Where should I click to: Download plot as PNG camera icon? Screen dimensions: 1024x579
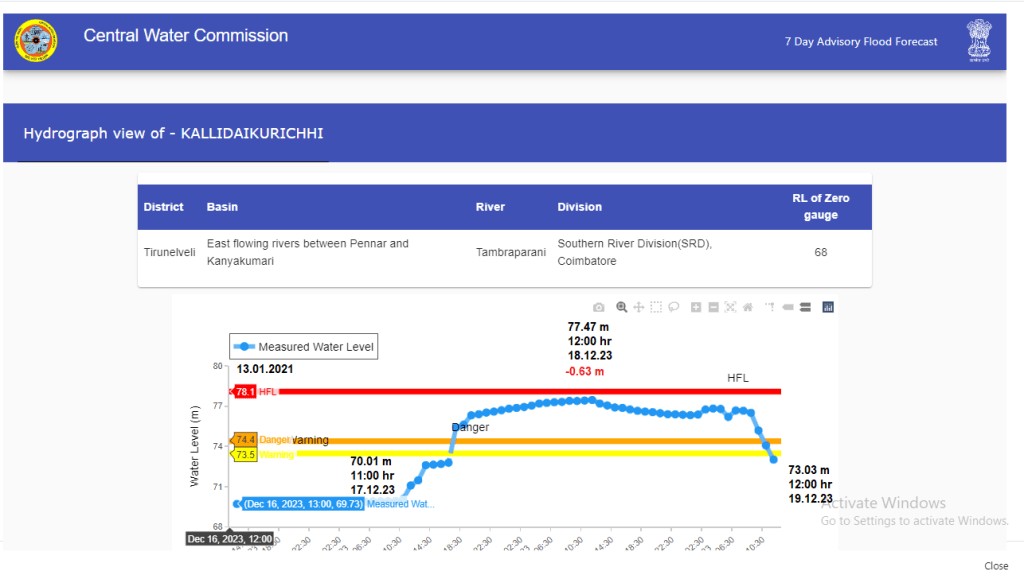pos(598,307)
